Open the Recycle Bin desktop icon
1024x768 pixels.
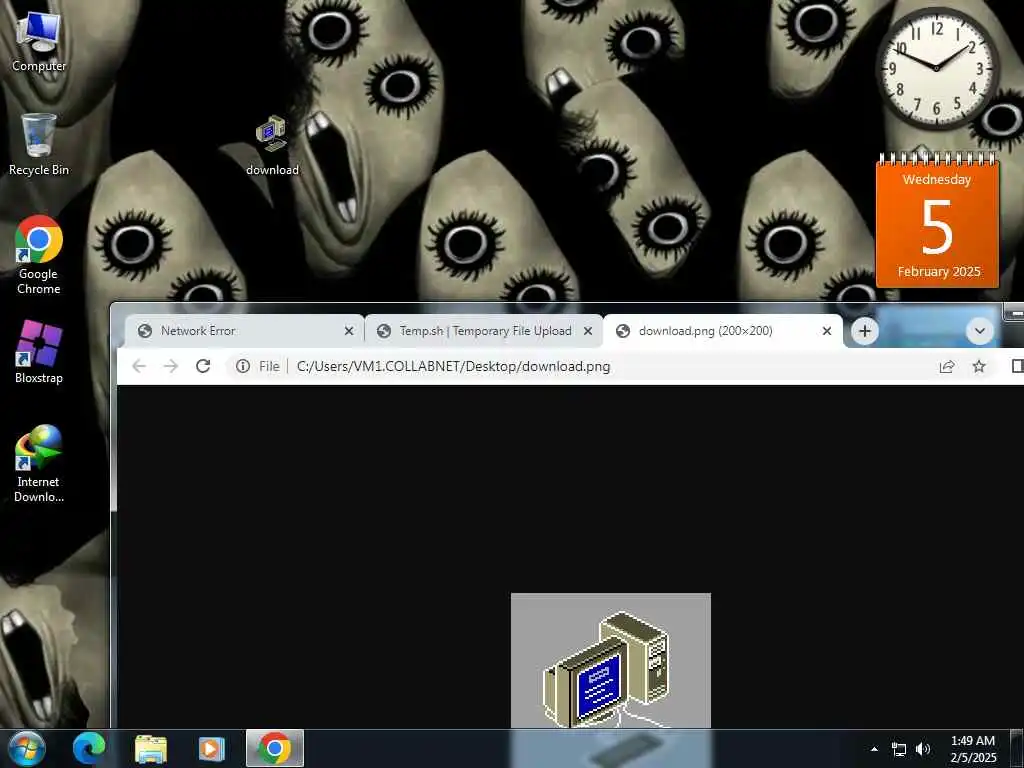39,145
